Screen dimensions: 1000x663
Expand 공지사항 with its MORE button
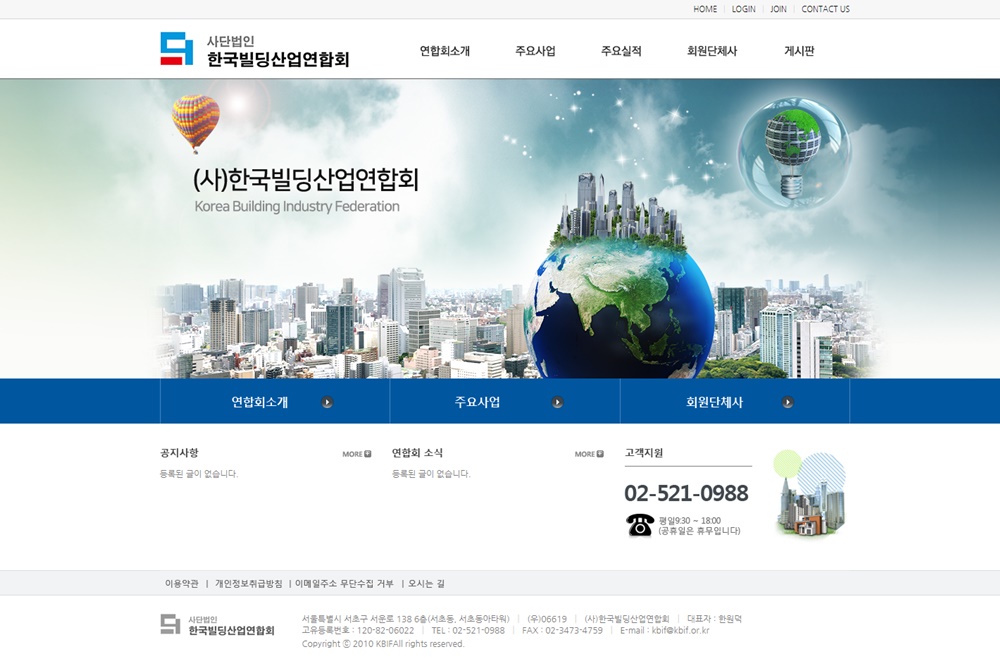(357, 454)
